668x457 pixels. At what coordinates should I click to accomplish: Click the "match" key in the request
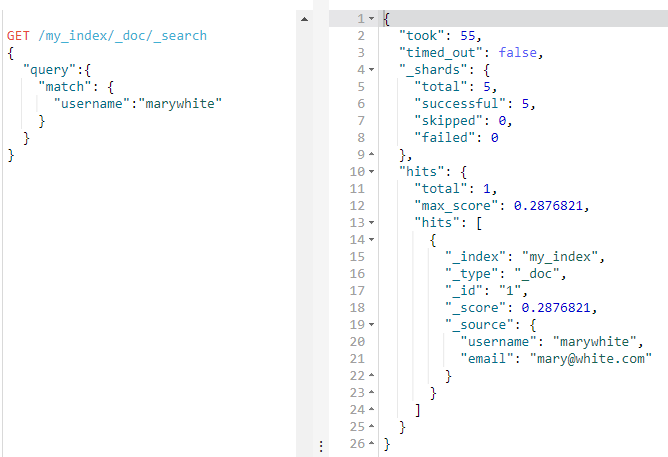coord(65,87)
